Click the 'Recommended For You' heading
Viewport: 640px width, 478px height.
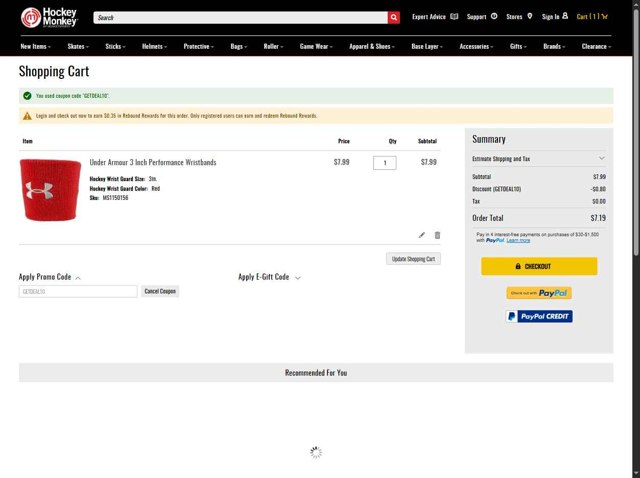tap(316, 373)
